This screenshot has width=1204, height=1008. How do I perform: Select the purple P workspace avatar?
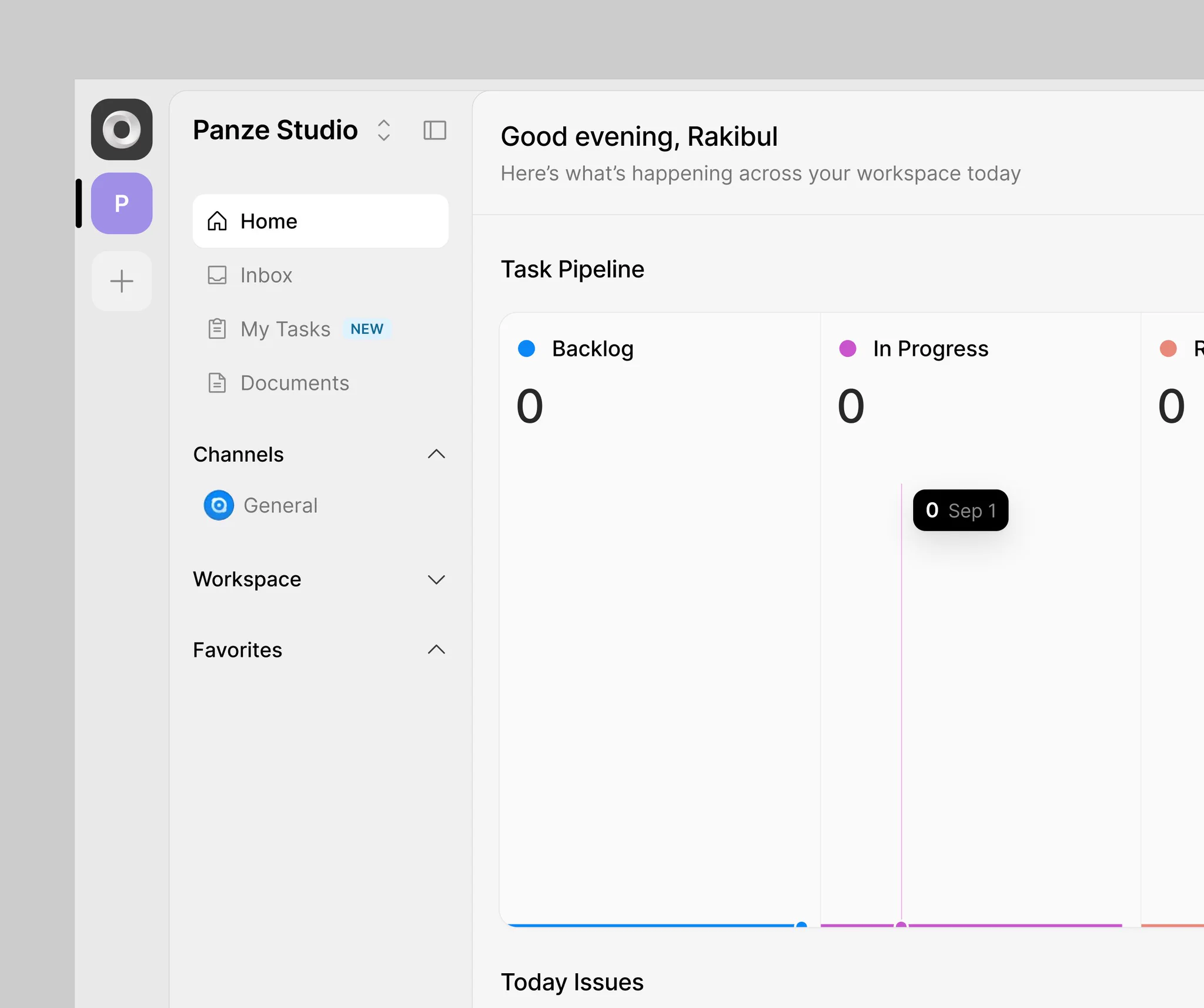point(122,203)
